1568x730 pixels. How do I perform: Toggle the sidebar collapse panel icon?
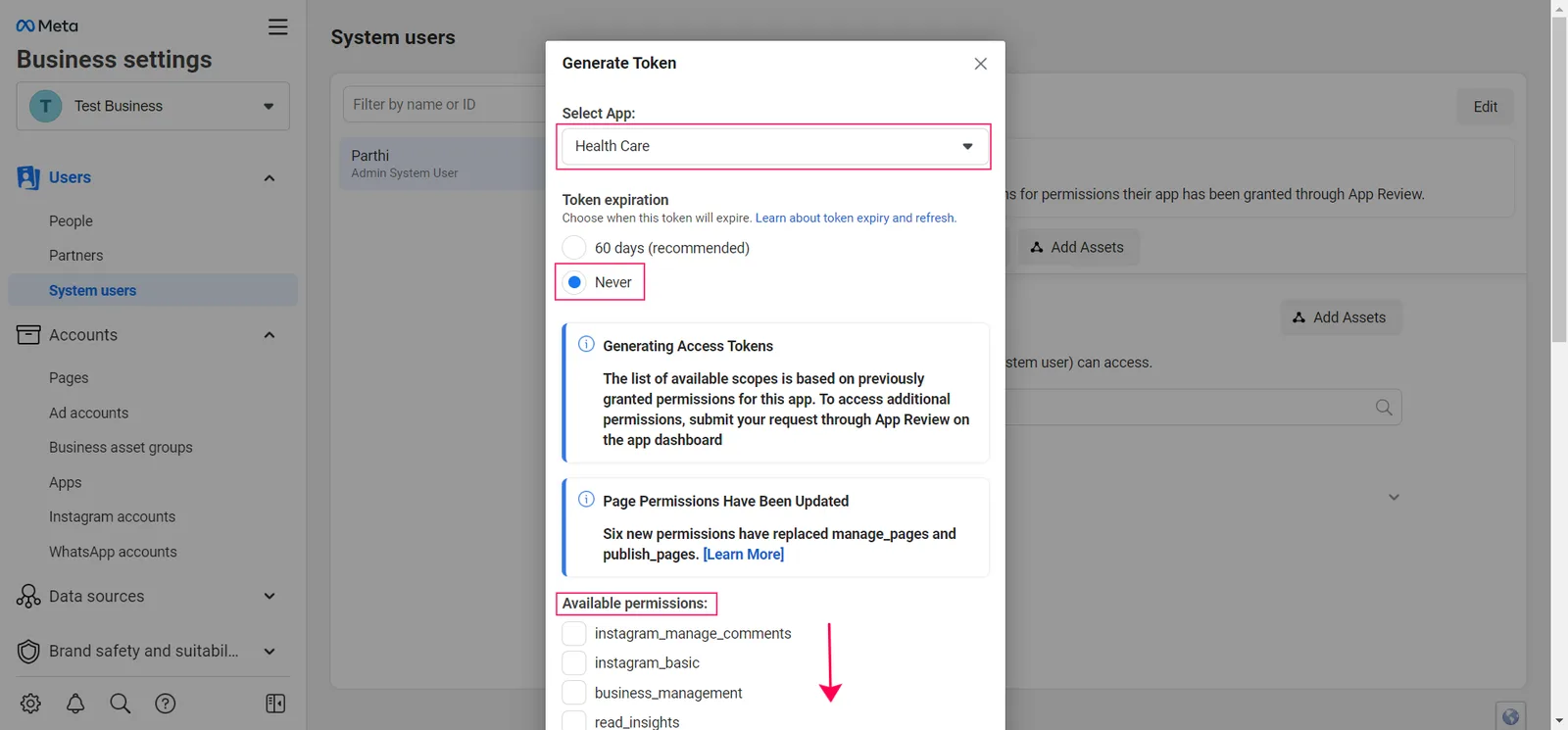[x=275, y=704]
